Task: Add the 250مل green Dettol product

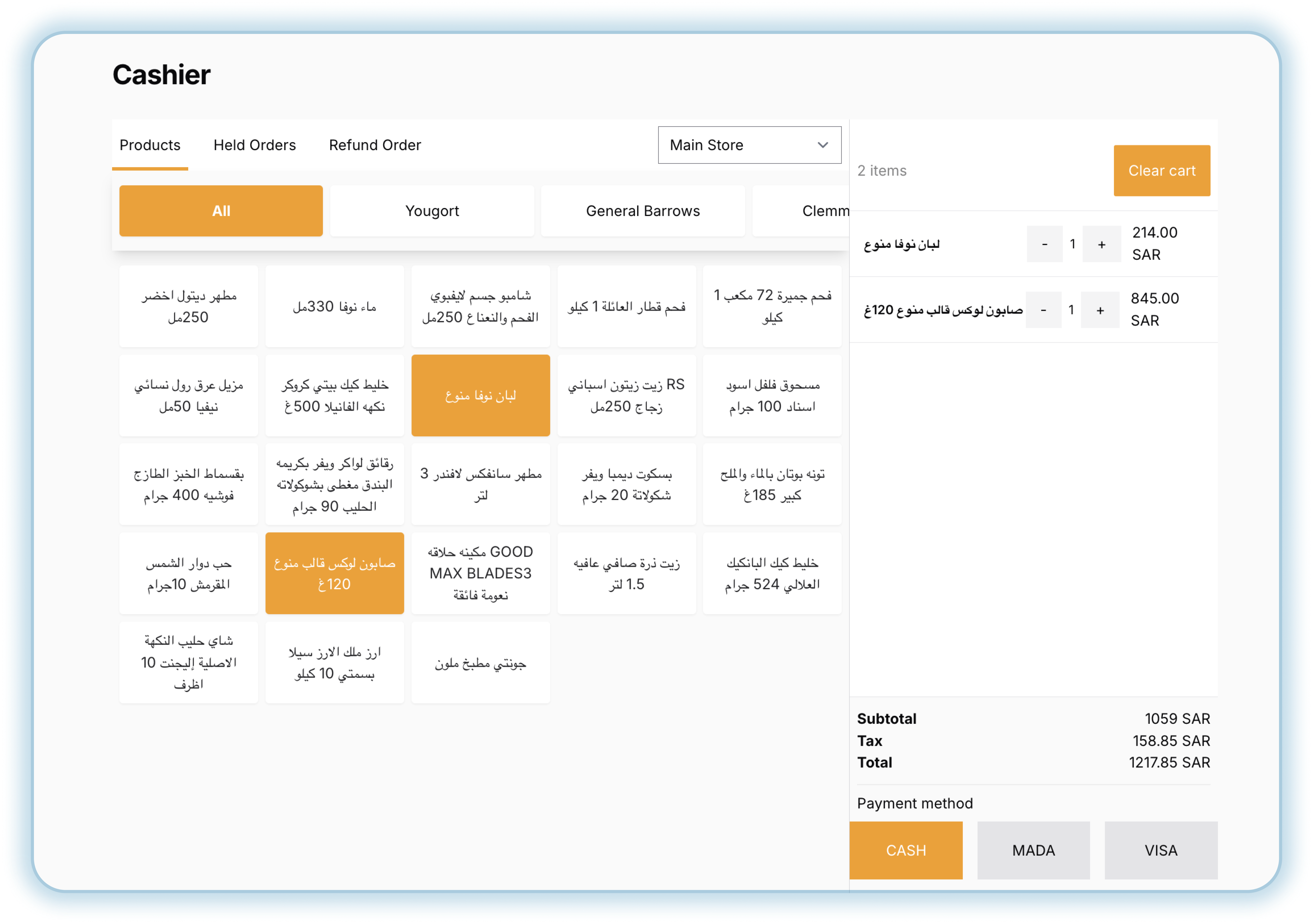Action: (189, 306)
